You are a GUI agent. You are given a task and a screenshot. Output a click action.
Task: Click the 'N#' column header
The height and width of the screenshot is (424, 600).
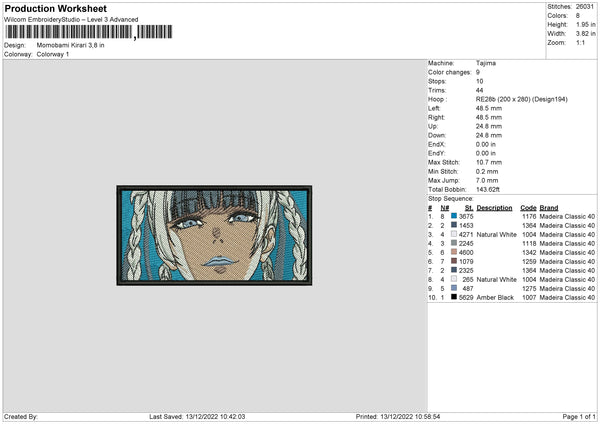445,208
